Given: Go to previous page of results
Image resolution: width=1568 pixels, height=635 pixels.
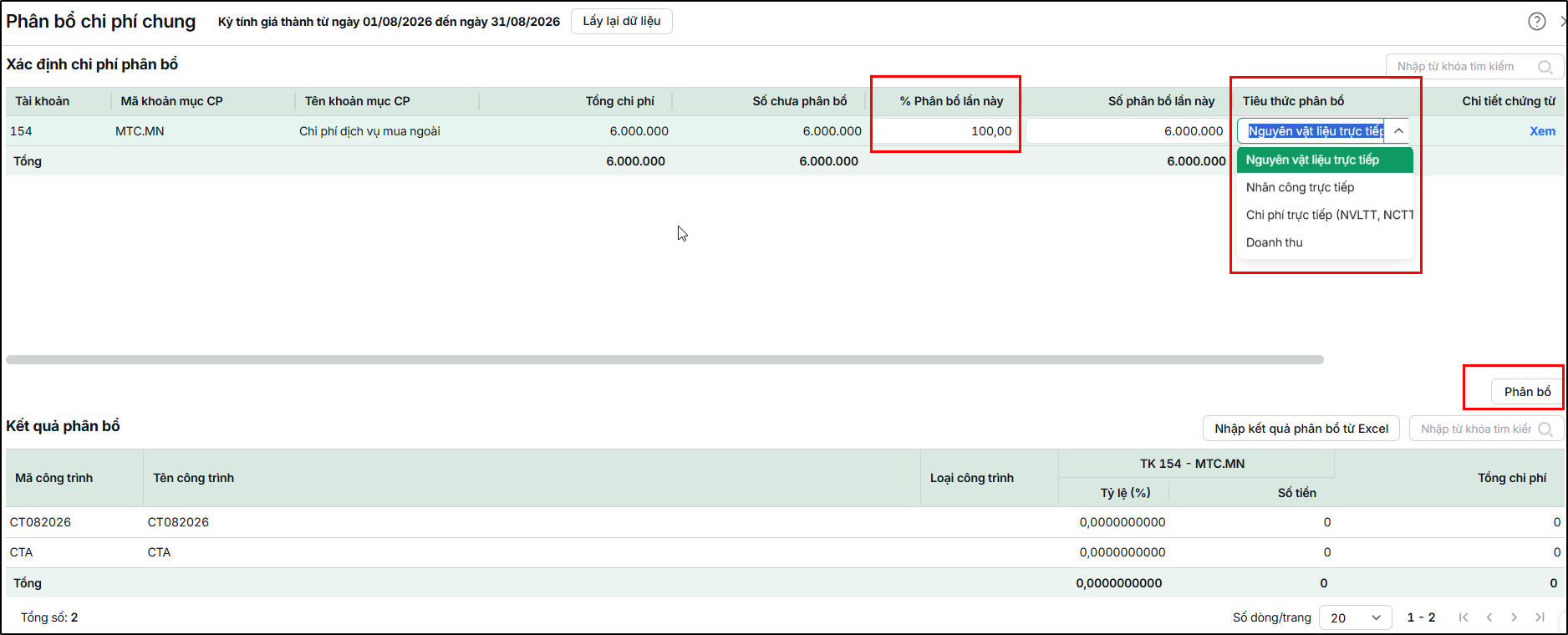Looking at the screenshot, I should coord(1489,617).
